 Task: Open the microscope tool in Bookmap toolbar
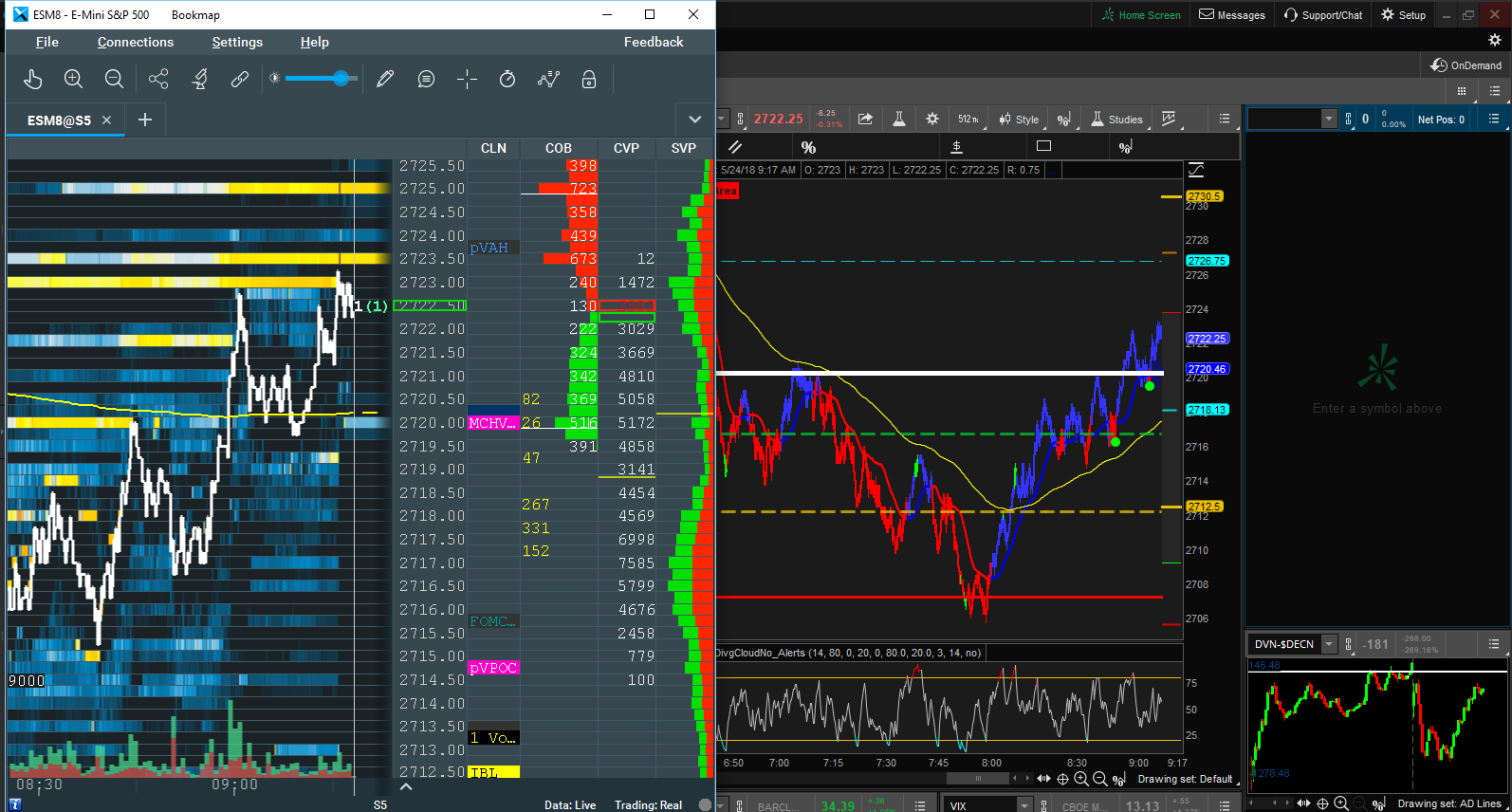point(199,79)
